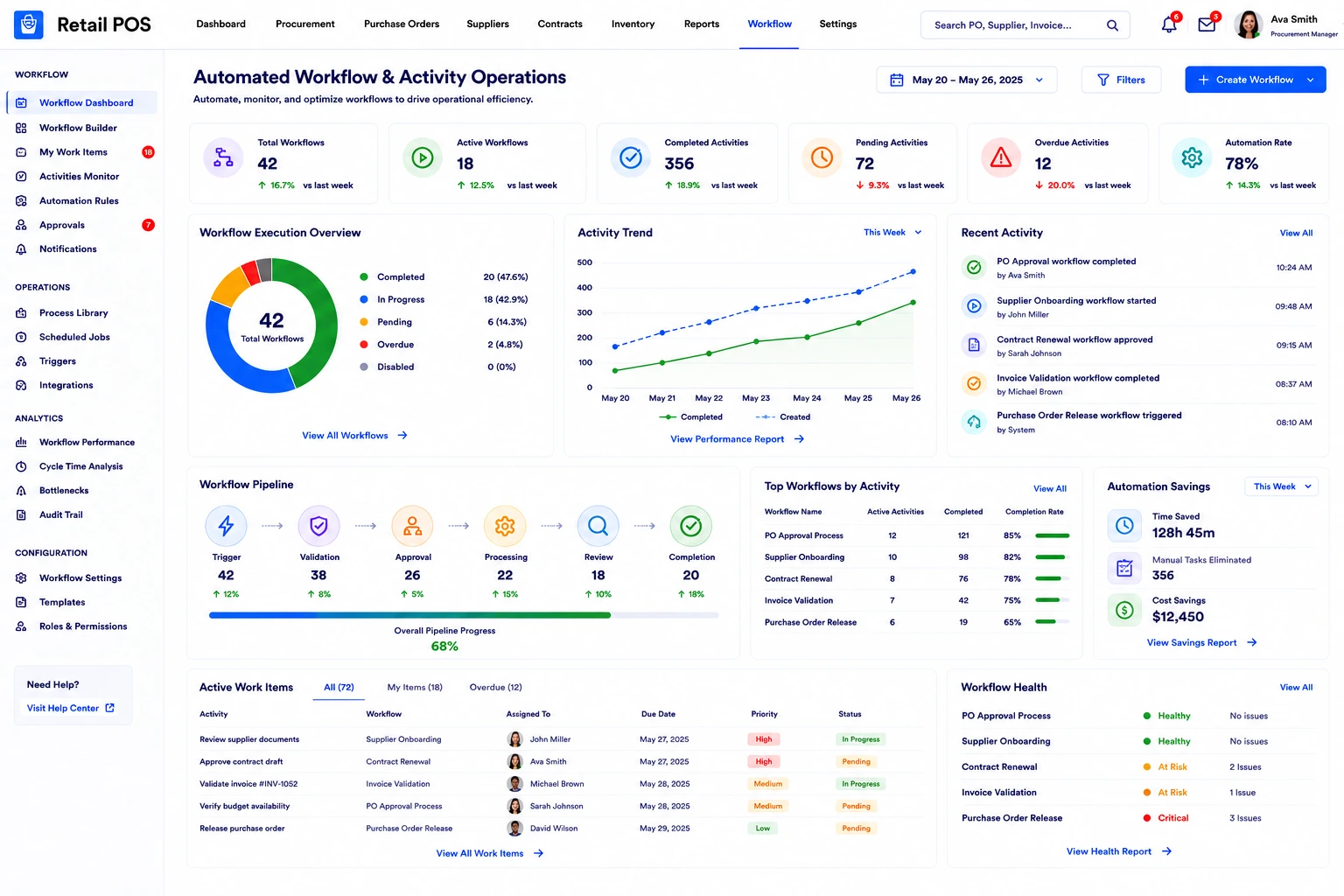Click the Completed Activities check icon
This screenshot has width=1344, height=896.
[631, 158]
